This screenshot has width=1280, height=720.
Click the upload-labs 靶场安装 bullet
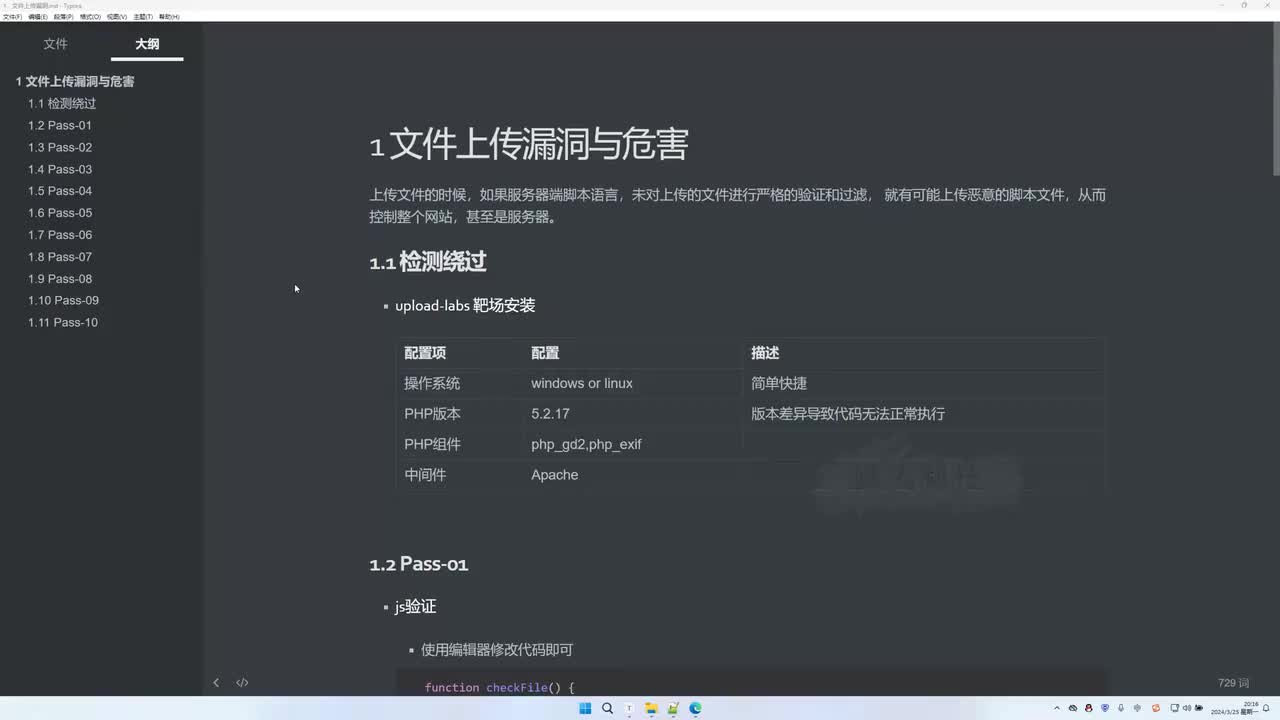coord(465,306)
